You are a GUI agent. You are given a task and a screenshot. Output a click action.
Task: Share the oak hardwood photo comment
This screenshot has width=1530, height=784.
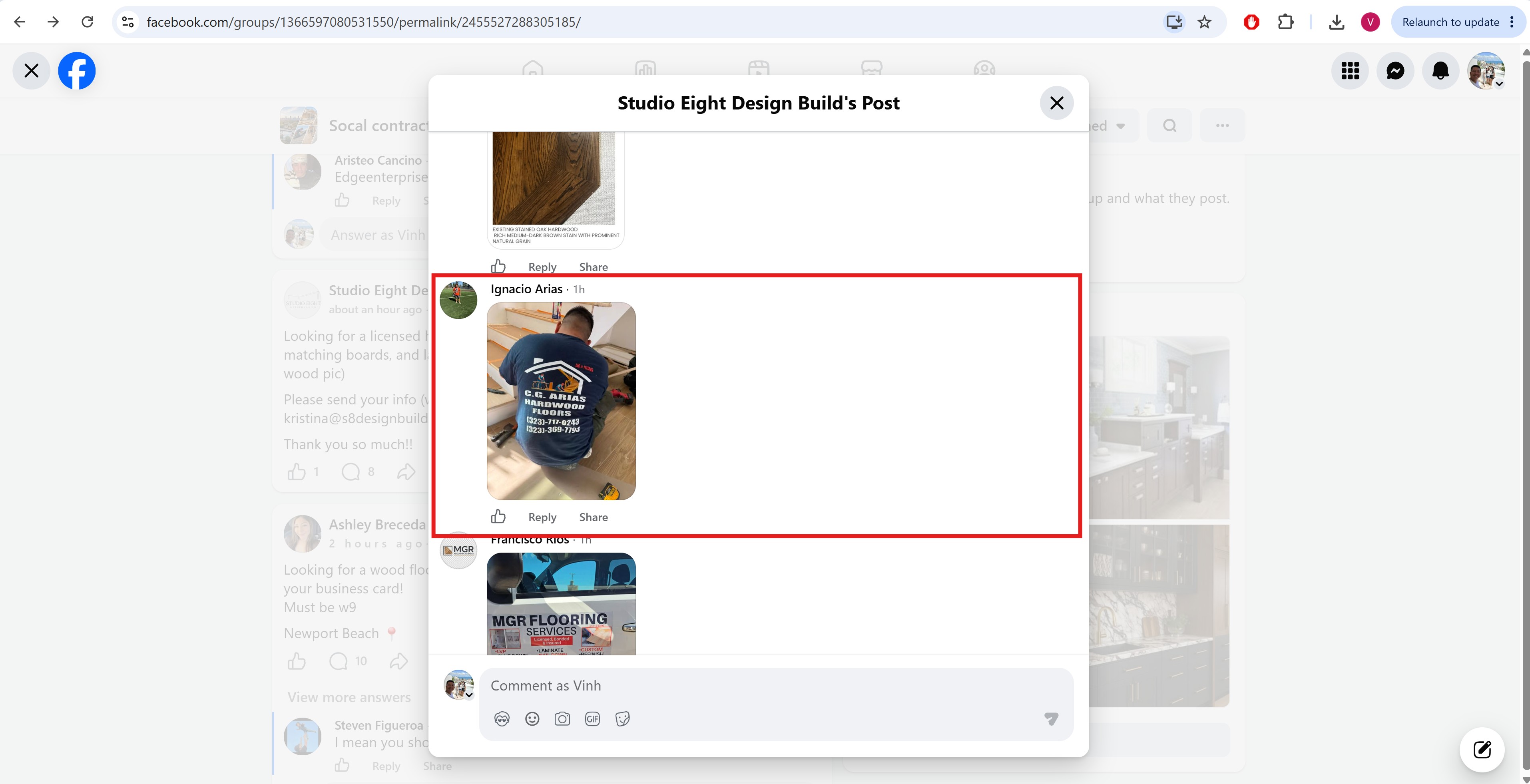click(594, 267)
